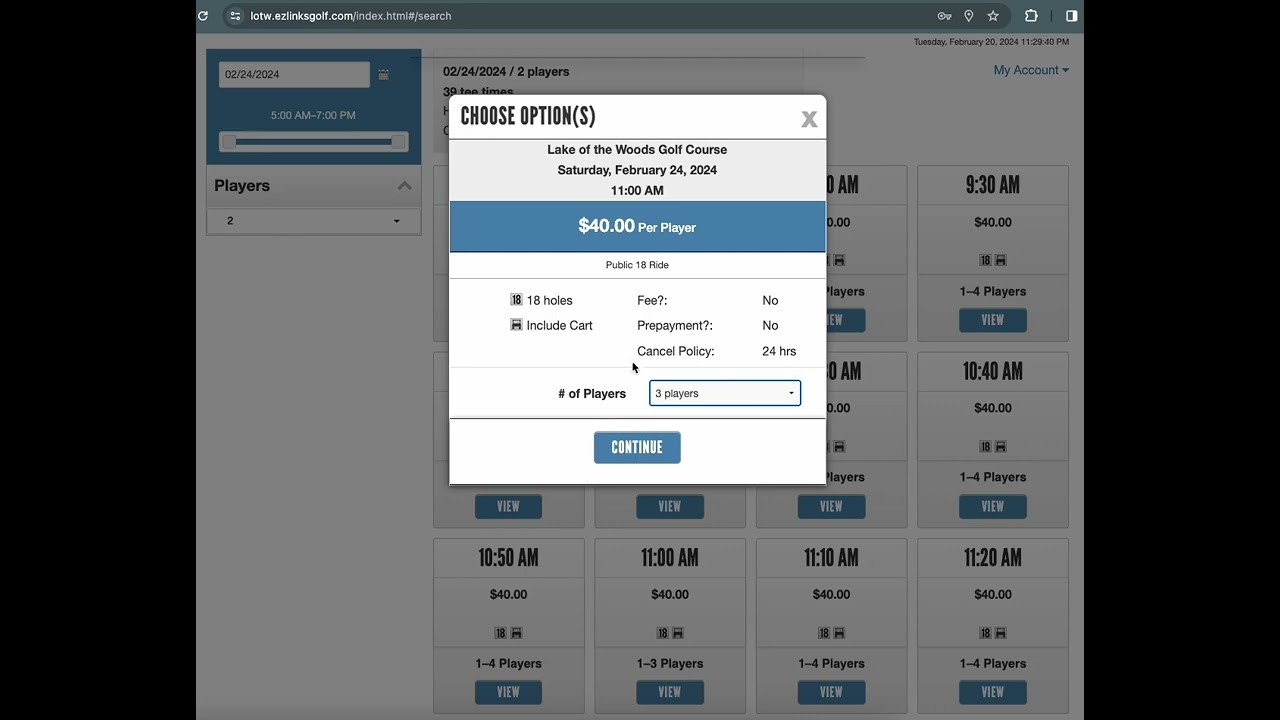The image size is (1280, 720).
Task: View the 11:20 AM tee time
Action: [x=993, y=692]
